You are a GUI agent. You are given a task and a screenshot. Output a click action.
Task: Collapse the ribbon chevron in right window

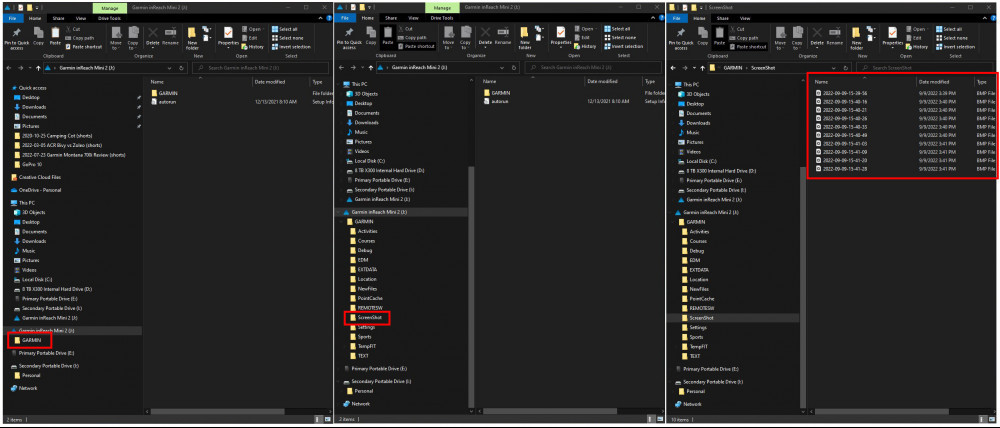(986, 18)
